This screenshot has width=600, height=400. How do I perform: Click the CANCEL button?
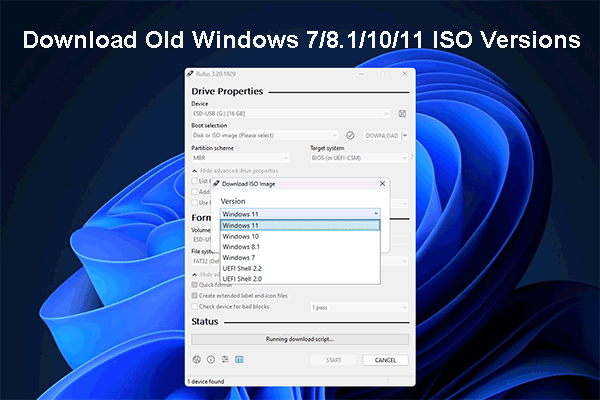[x=385, y=360]
